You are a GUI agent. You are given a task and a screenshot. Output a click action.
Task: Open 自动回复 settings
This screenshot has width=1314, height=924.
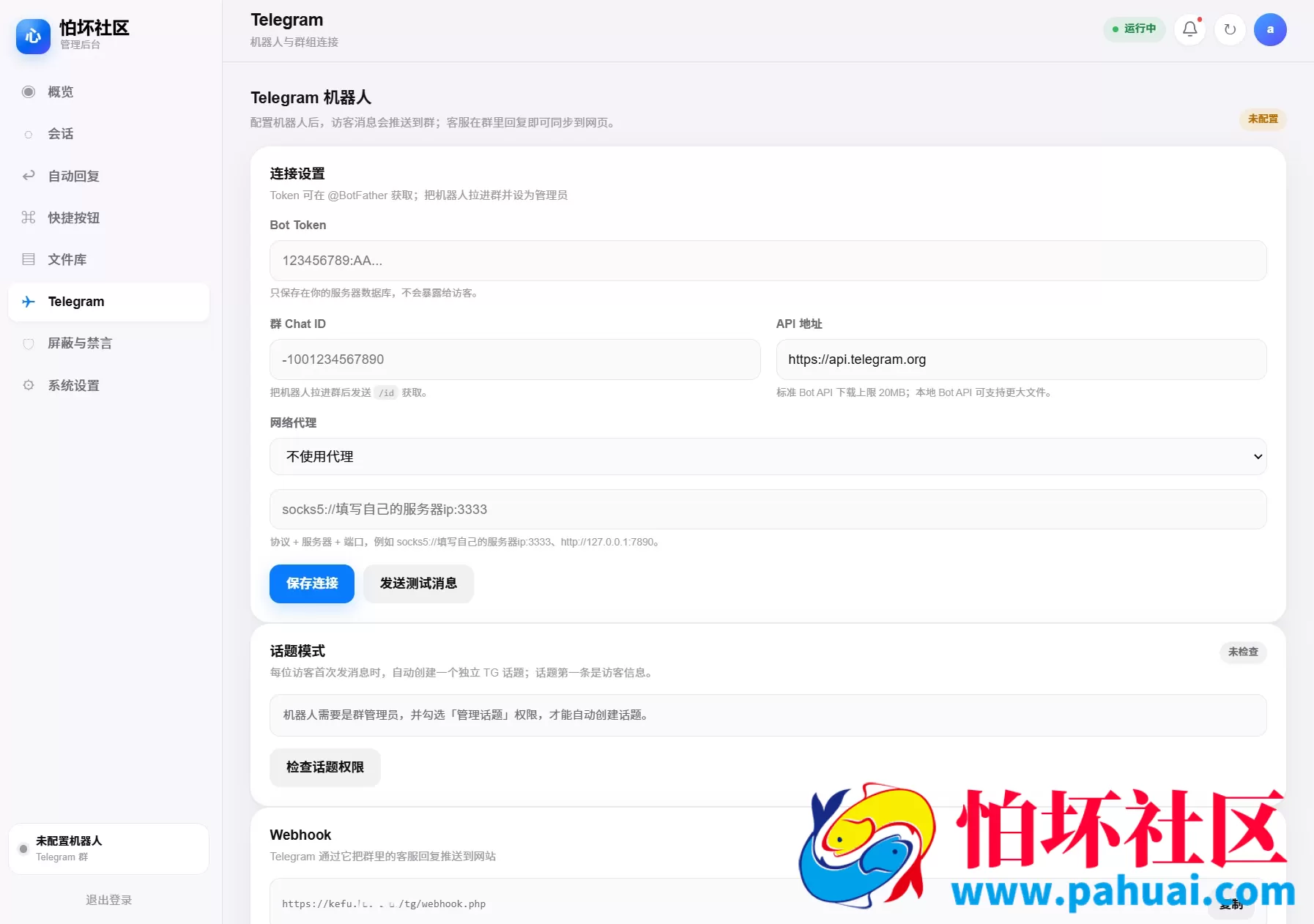coord(108,176)
